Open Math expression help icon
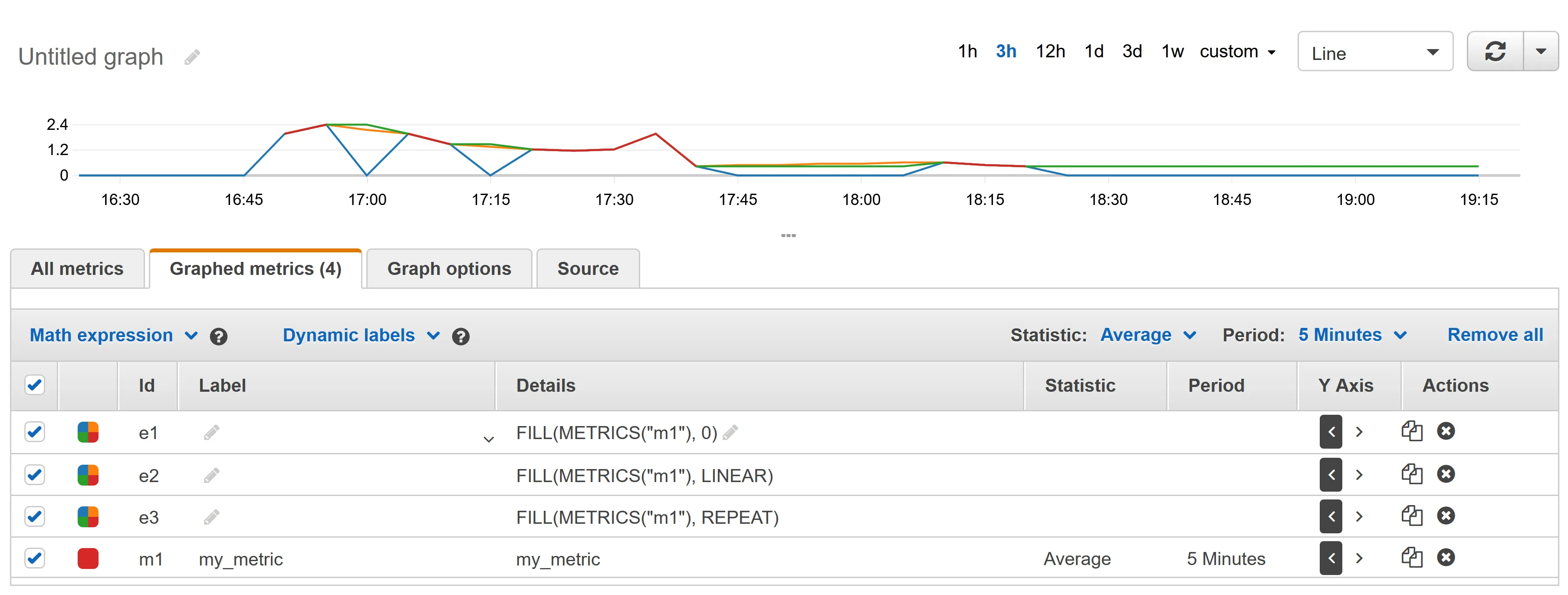1568x595 pixels. [219, 336]
